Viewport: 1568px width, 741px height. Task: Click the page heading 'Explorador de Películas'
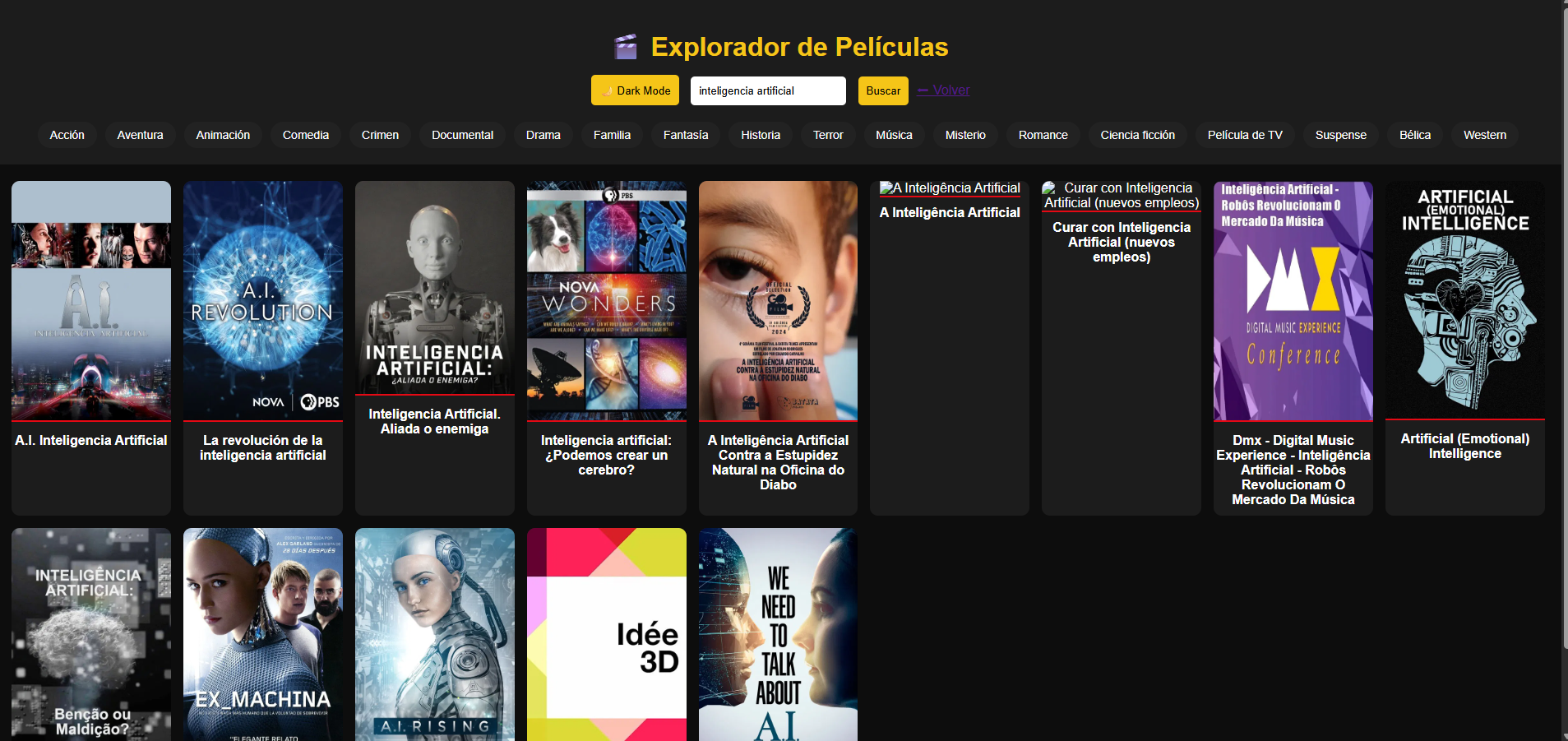(799, 47)
